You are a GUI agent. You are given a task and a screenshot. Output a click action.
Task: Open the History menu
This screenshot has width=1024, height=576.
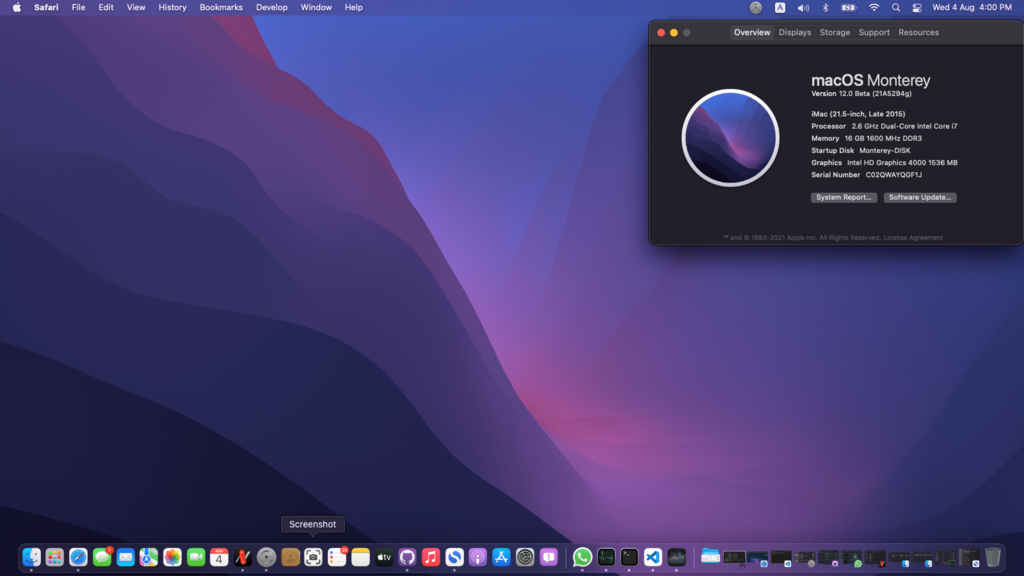click(172, 7)
